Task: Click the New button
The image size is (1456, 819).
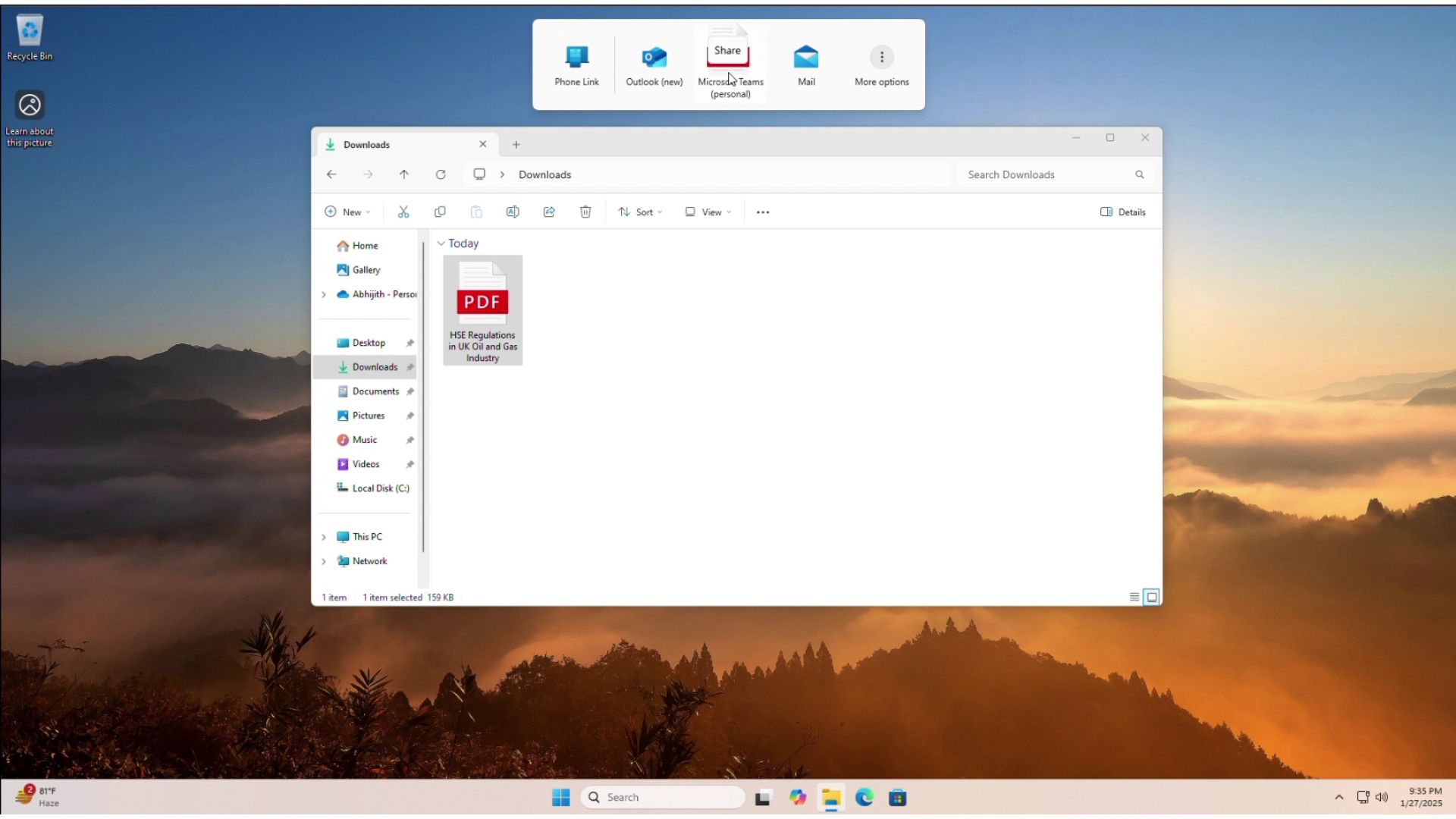Action: pyautogui.click(x=347, y=212)
